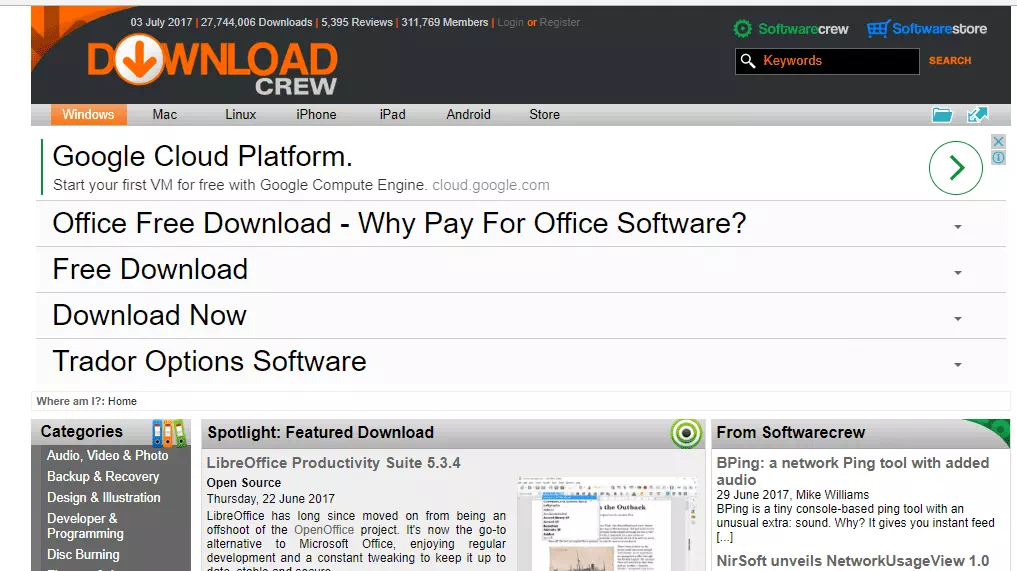
Task: Click the Download Crew logo
Action: pos(212,65)
